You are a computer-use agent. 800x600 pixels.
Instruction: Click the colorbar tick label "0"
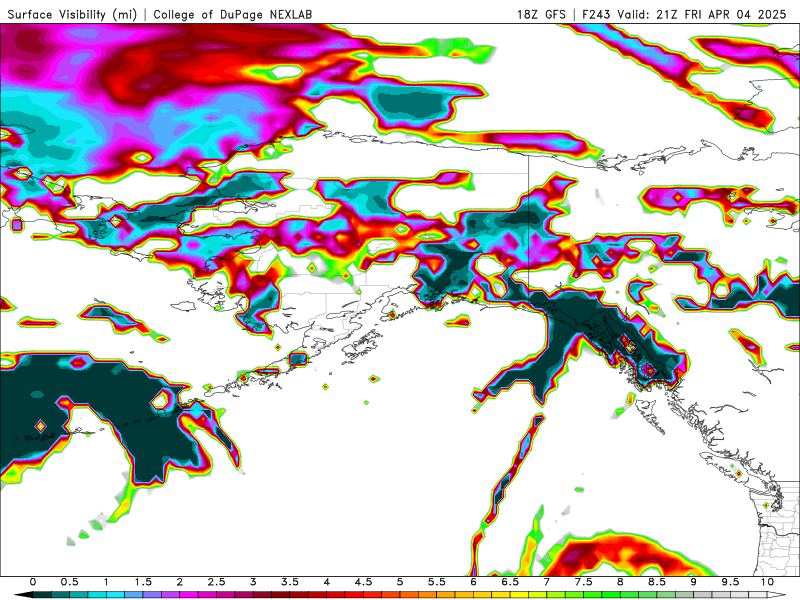tap(33, 582)
